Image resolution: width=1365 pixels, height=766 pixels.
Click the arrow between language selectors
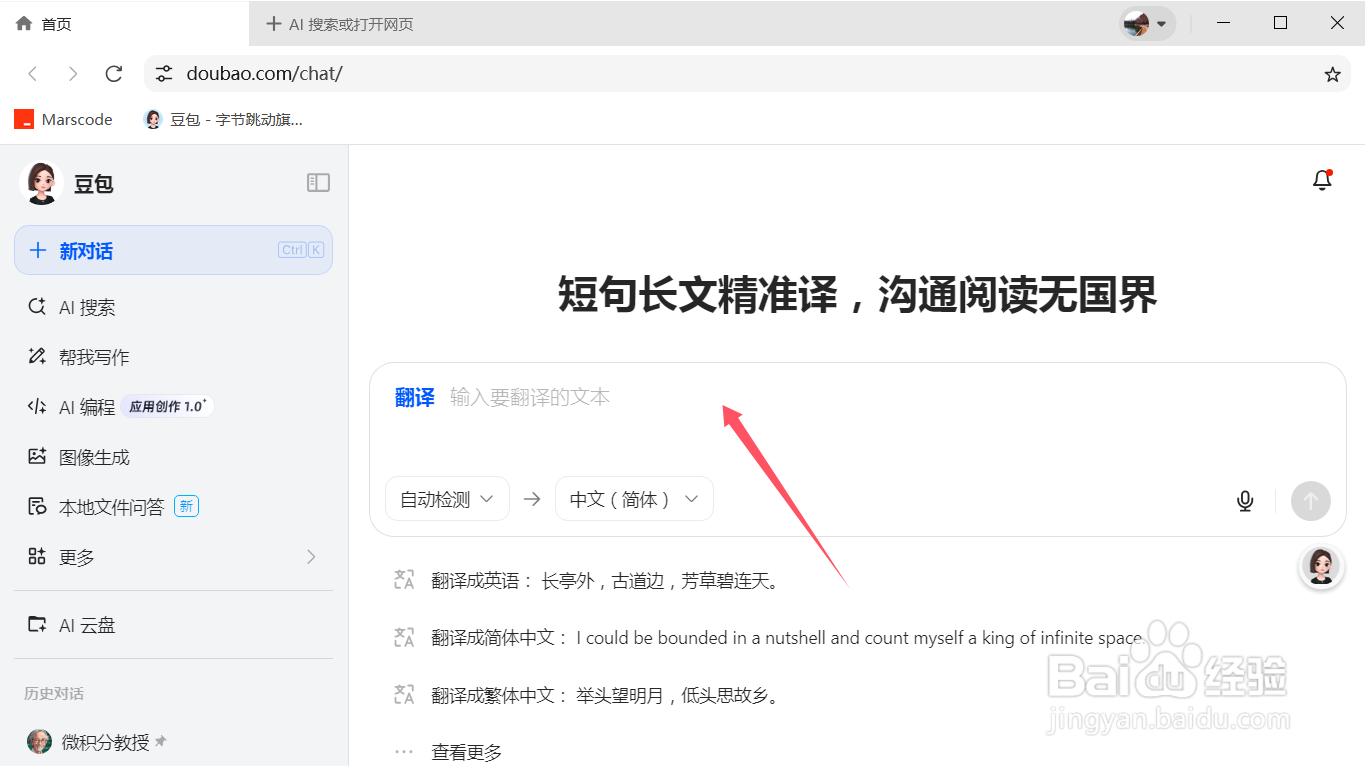tap(532, 499)
